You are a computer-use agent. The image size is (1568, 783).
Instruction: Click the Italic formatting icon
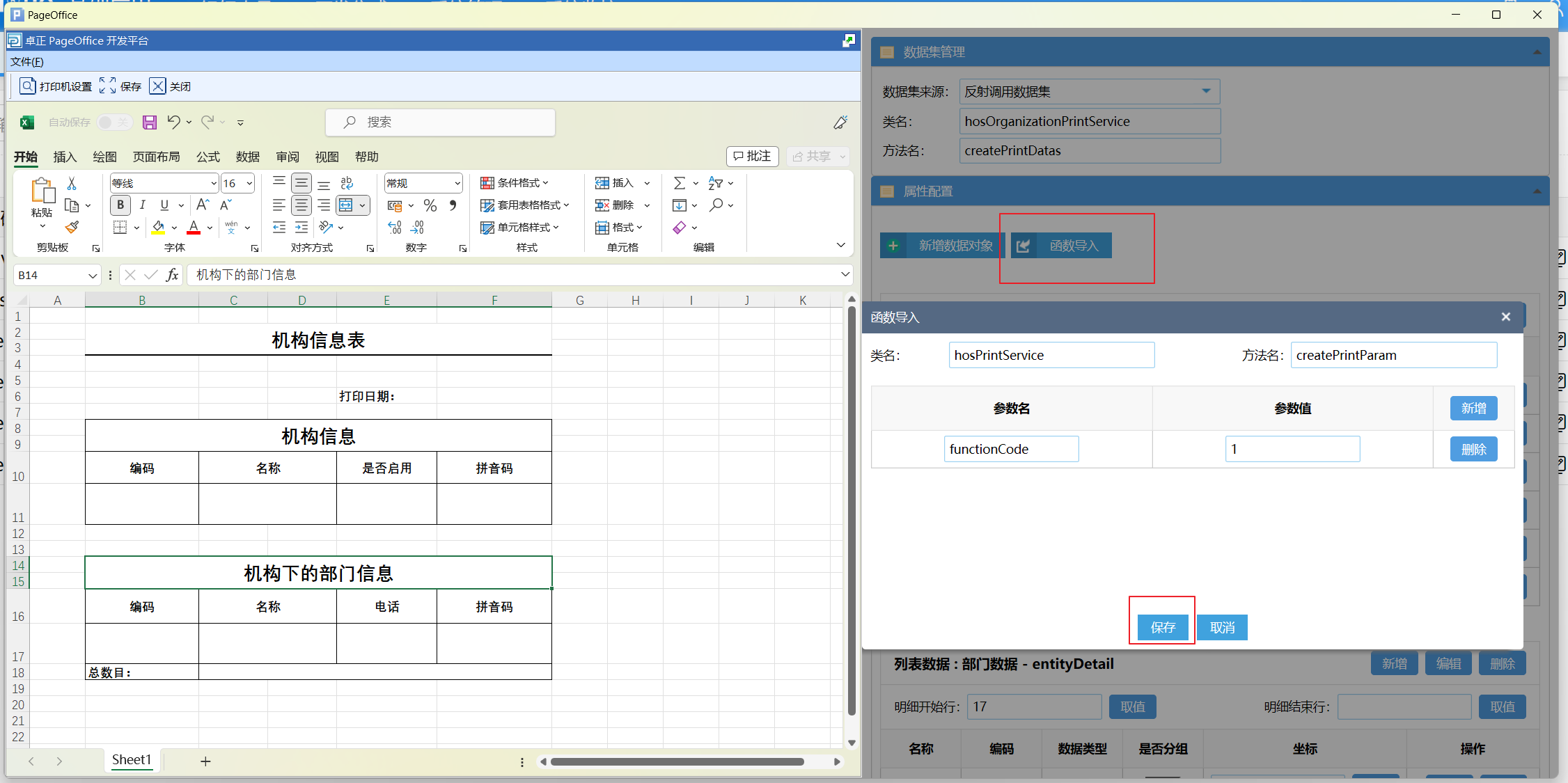coord(143,205)
